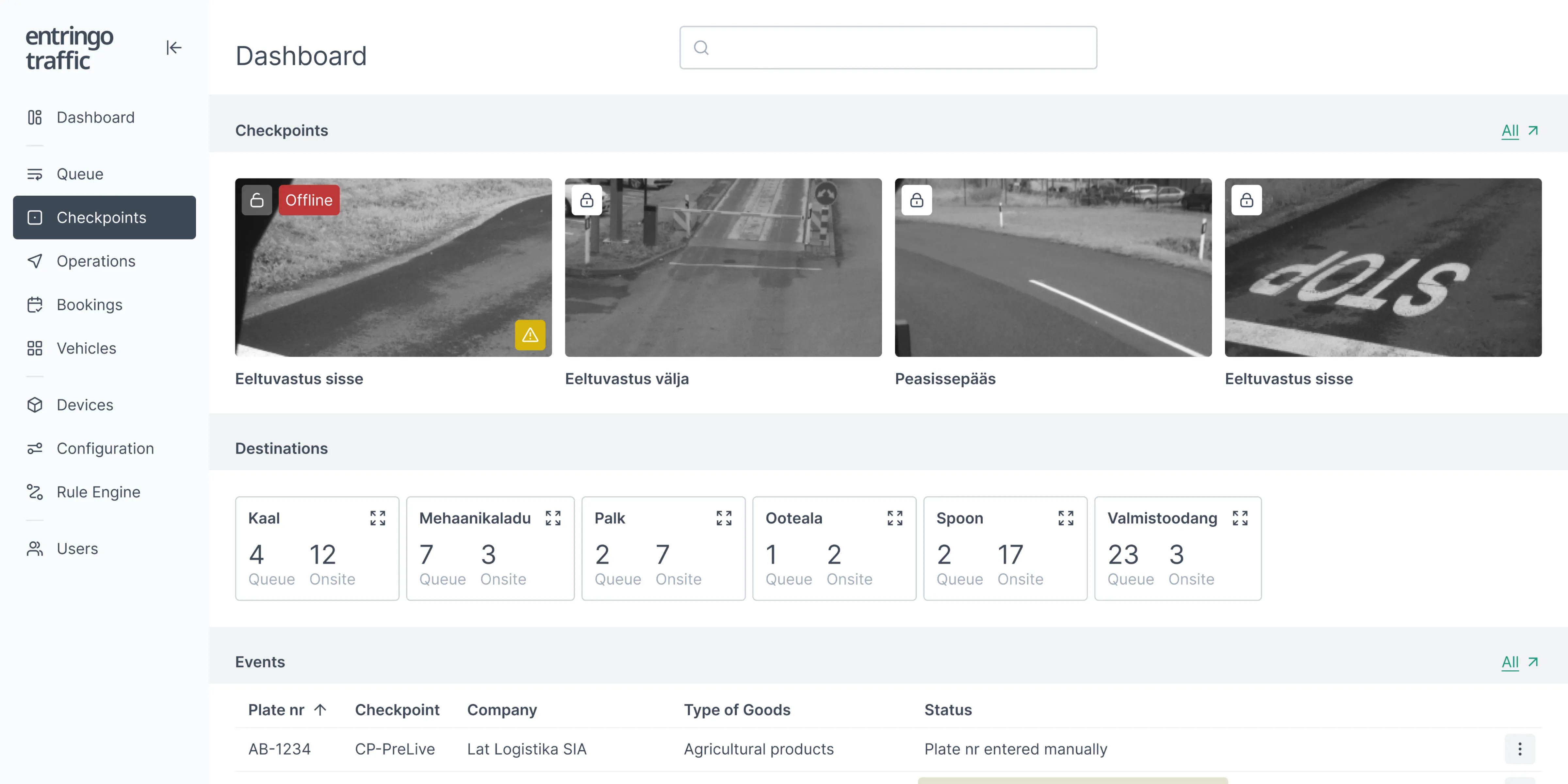Screen dimensions: 1568x784
Task: Toggle the lock on the Eeltuvastus välja camera
Action: 587,200
